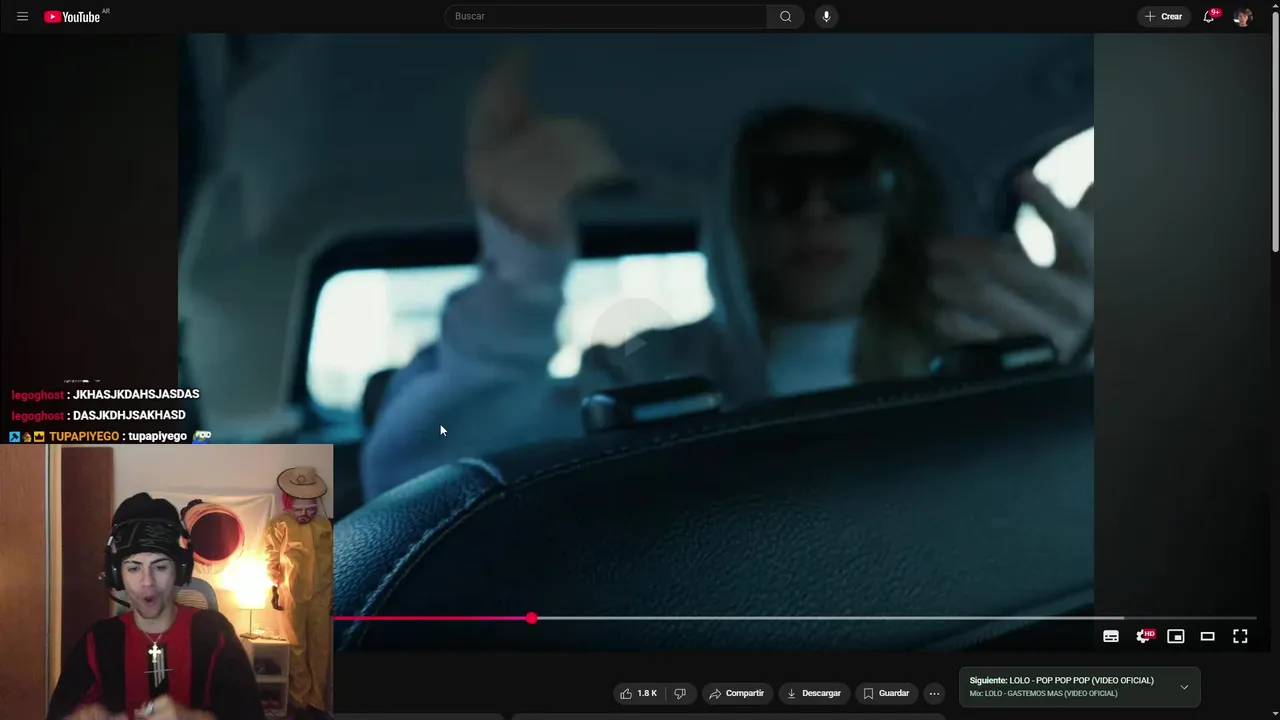Expand the Siguiente playlist panel chevron
1280x720 pixels.
pos(1184,687)
